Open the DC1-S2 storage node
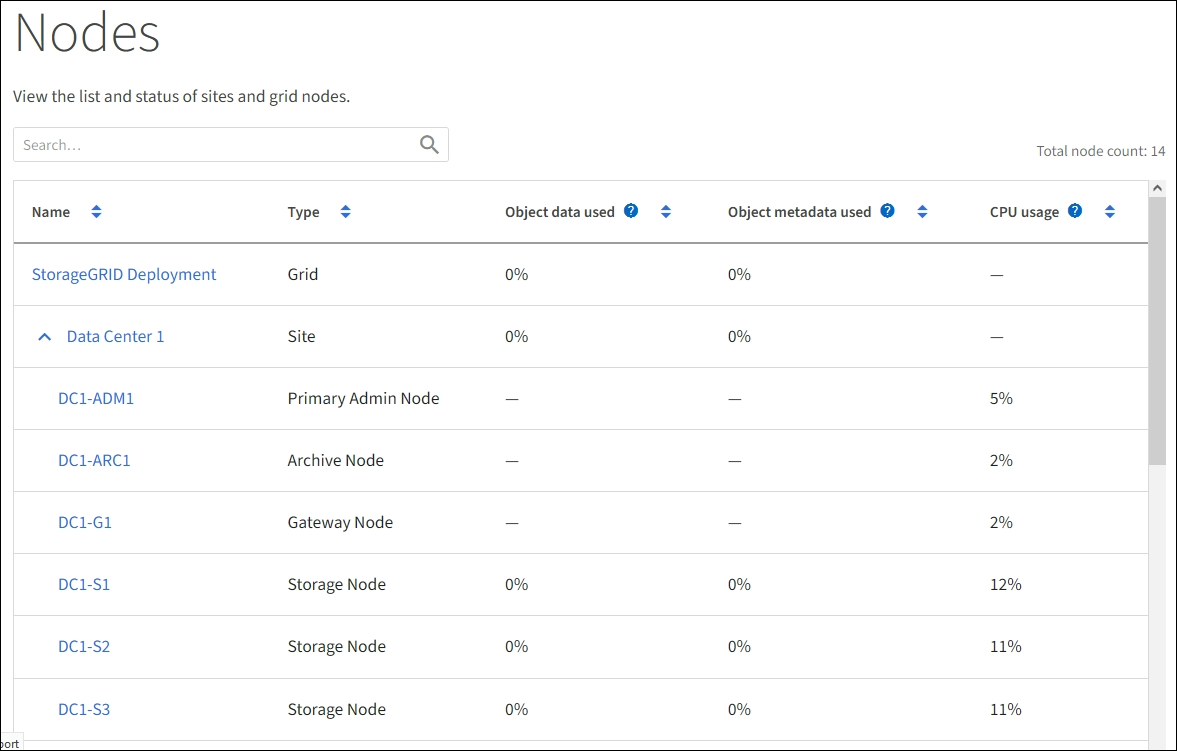Viewport: 1177px width, 751px height. coord(84,646)
